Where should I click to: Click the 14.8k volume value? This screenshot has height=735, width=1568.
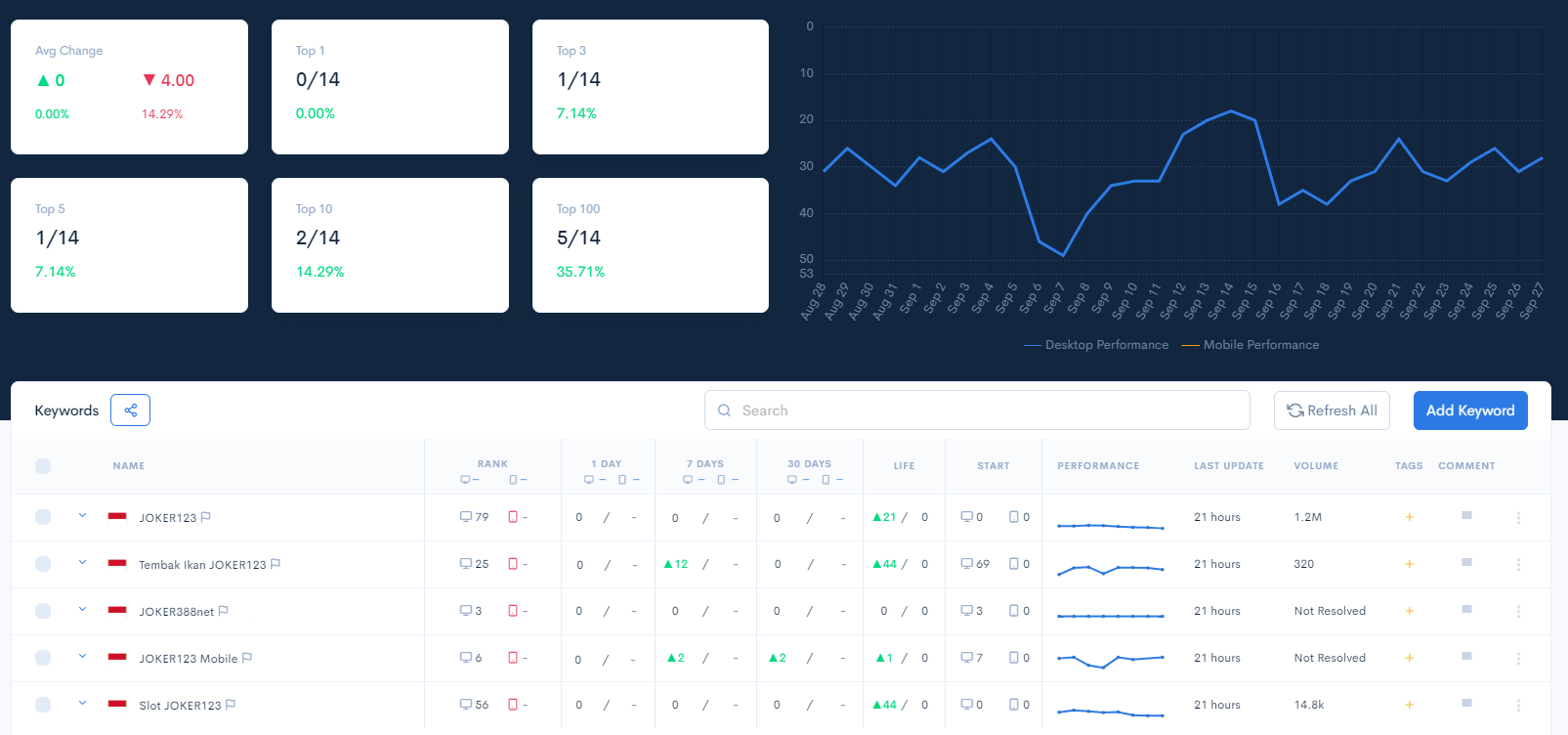(x=1309, y=705)
